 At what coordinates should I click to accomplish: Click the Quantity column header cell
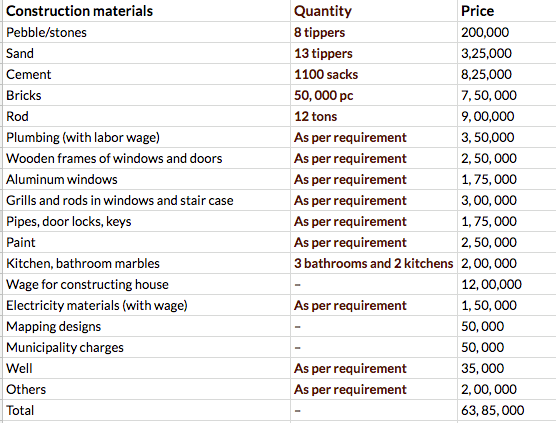click(374, 11)
